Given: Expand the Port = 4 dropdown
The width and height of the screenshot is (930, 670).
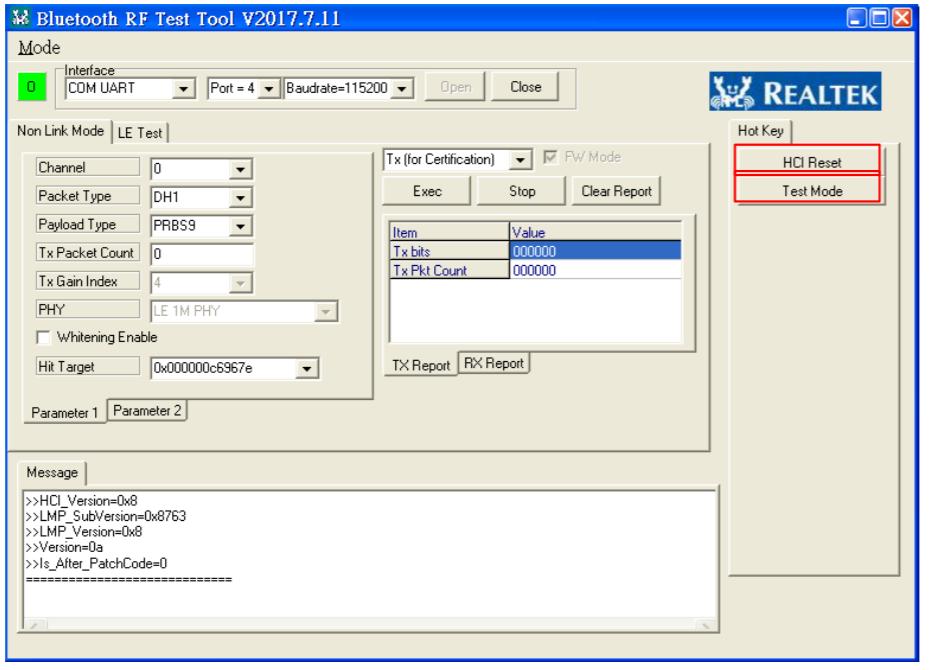Looking at the screenshot, I should (269, 89).
